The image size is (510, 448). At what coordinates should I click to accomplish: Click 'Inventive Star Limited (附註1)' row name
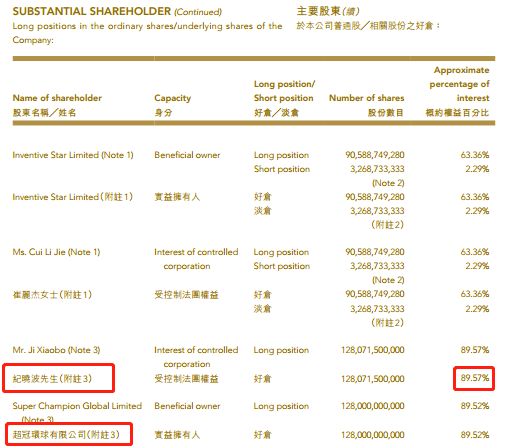(73, 197)
